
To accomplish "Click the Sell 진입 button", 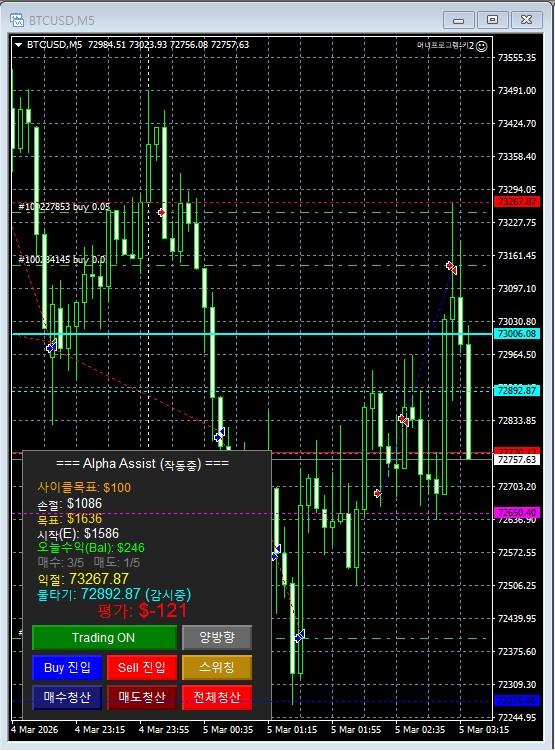I will 142,667.
